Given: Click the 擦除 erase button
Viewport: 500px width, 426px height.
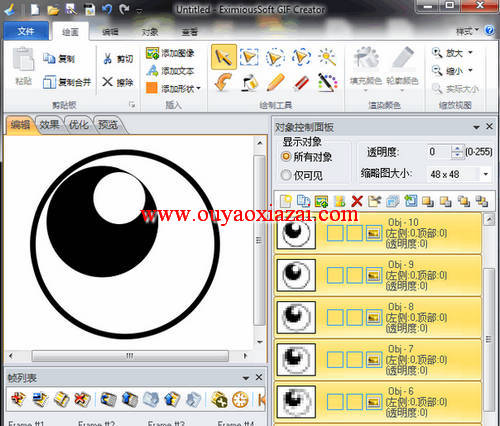Looking at the screenshot, I should tap(118, 82).
